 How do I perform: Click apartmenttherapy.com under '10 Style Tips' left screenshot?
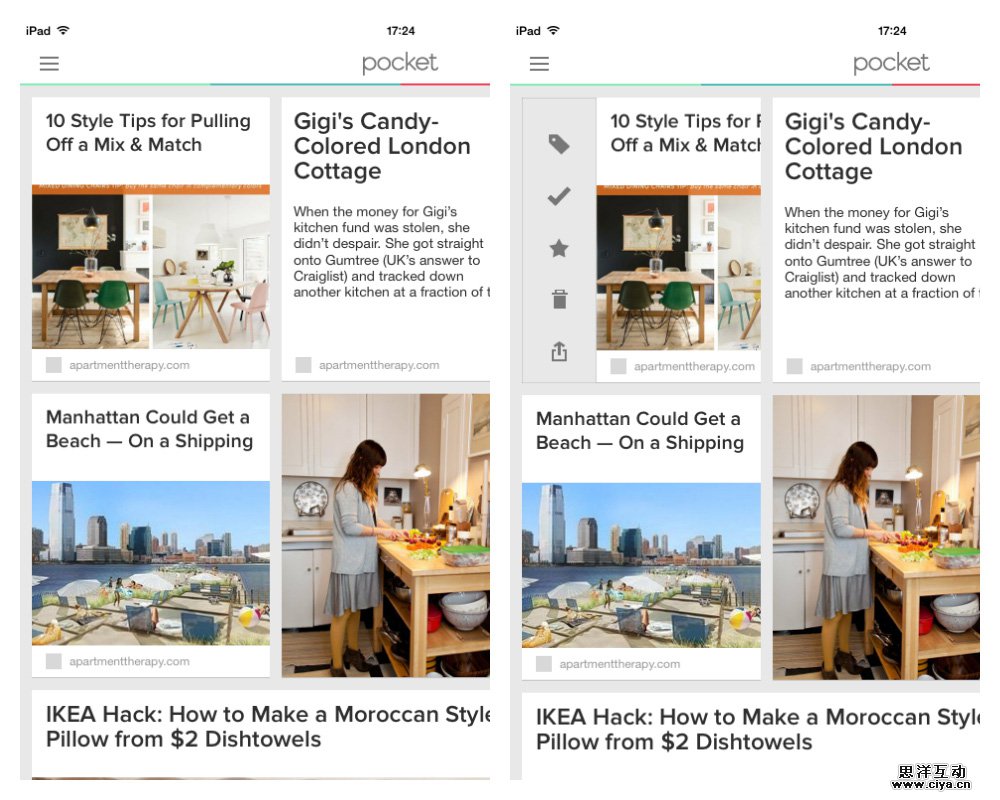129,365
